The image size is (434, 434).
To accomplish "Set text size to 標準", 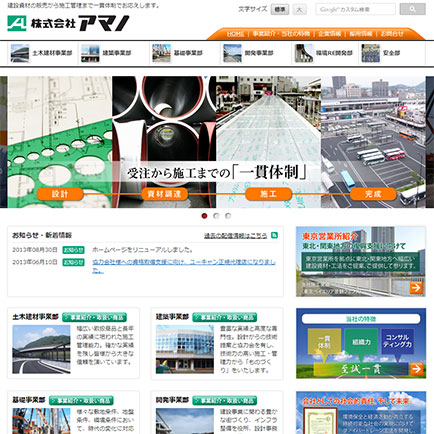I will pos(280,9).
